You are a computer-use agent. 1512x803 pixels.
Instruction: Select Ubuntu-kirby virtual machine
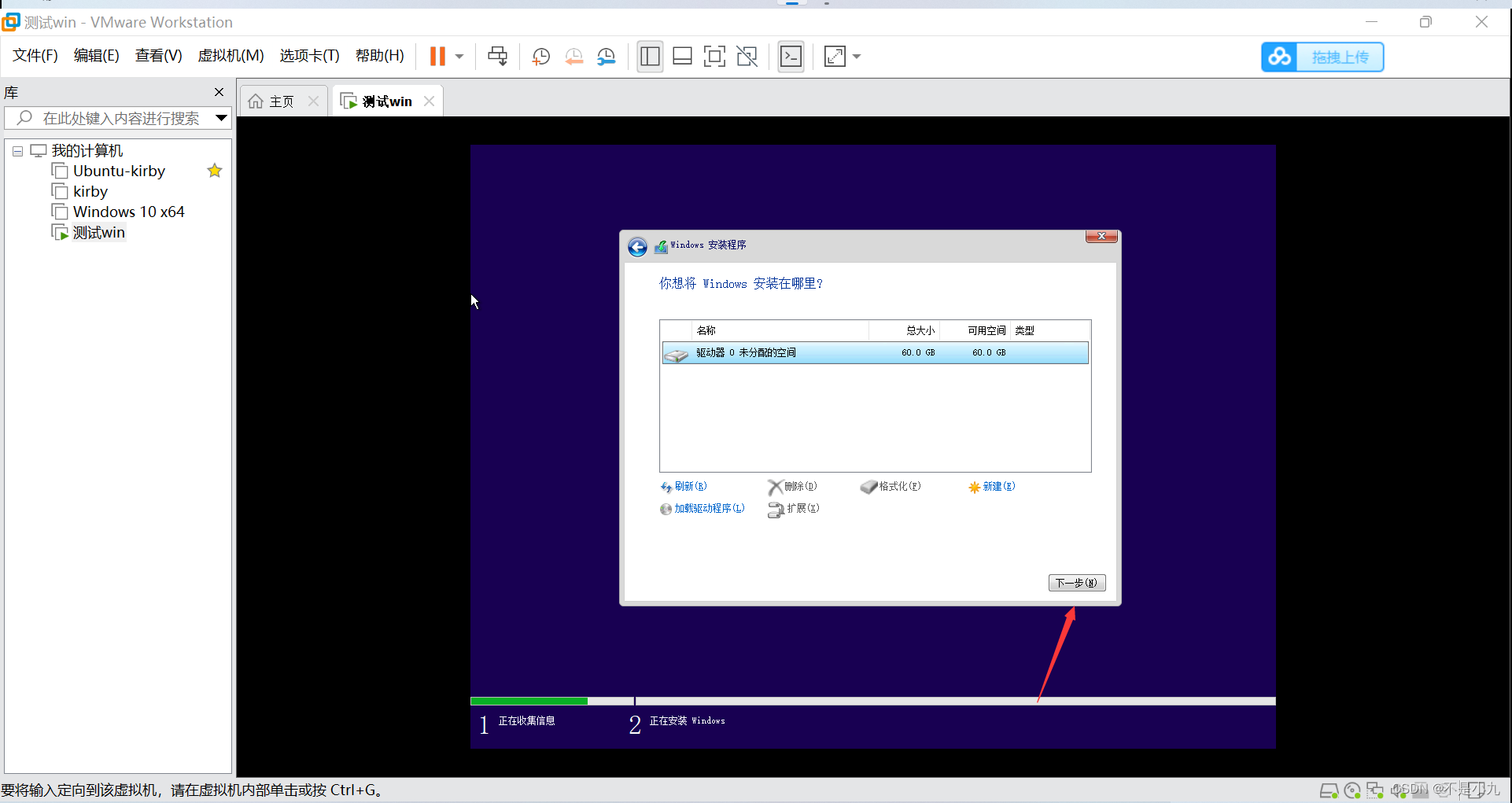click(x=119, y=171)
